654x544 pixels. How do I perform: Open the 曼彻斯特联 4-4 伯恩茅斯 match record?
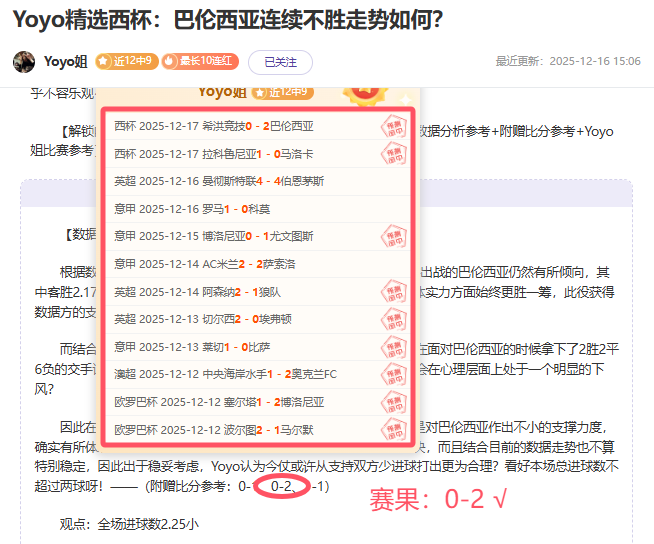click(x=219, y=181)
